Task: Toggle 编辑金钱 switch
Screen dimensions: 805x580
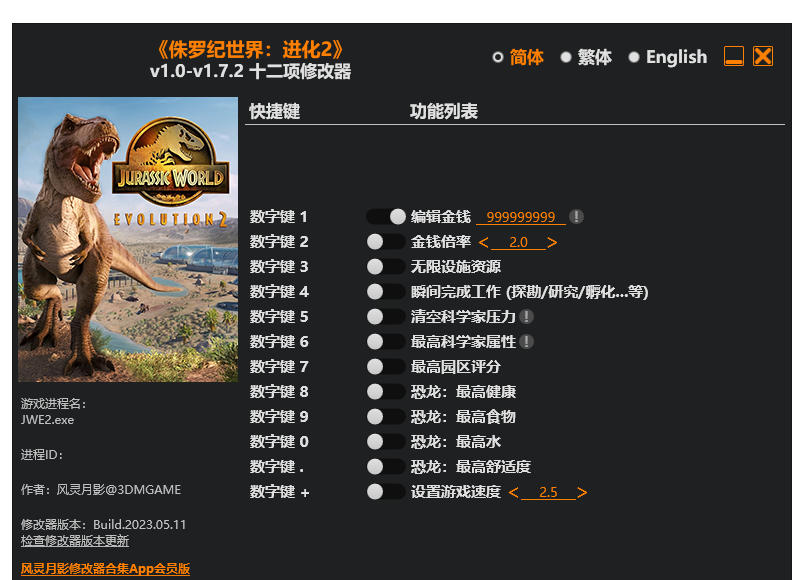Action: point(386,217)
